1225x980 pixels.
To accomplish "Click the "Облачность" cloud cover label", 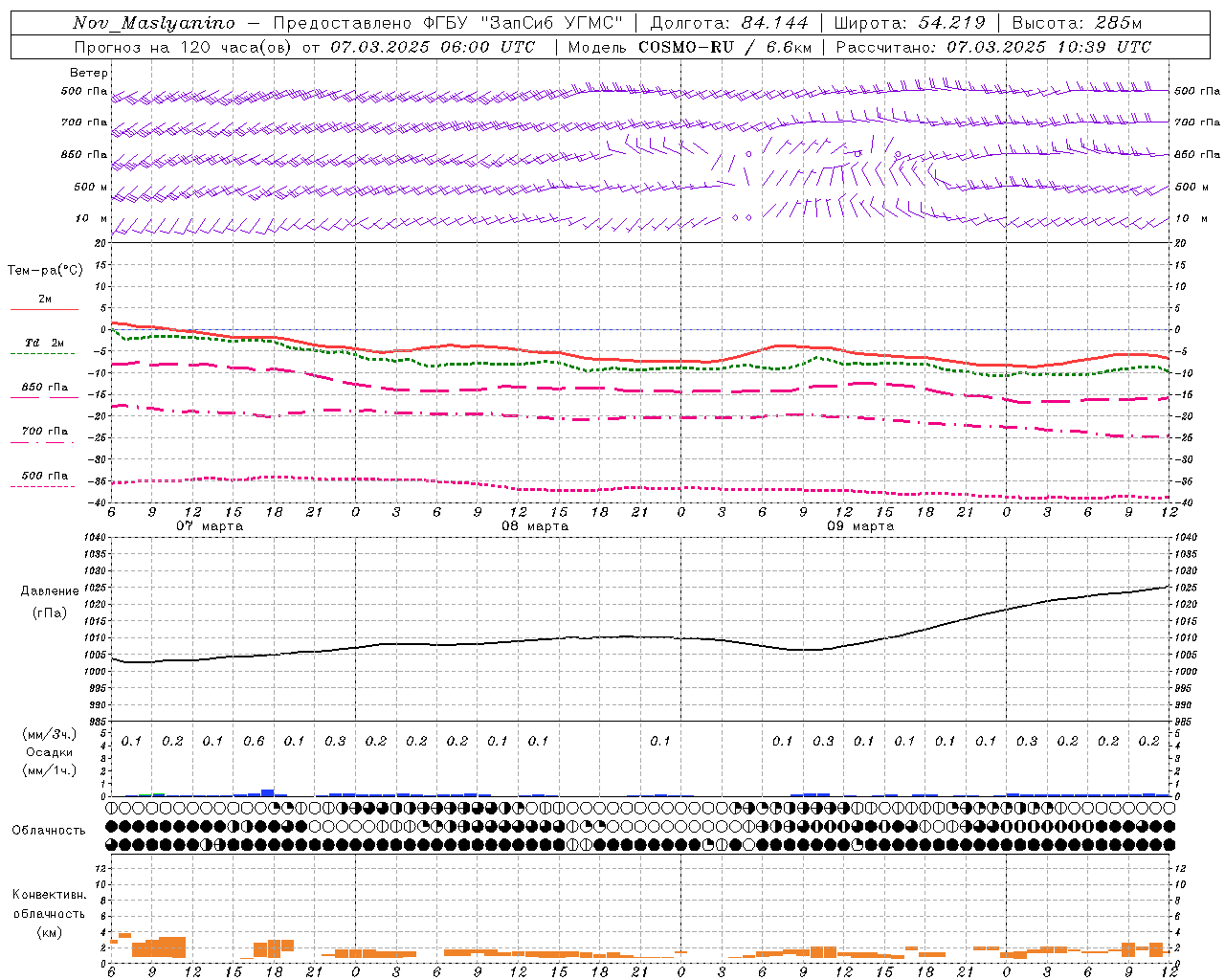I will coord(49,831).
